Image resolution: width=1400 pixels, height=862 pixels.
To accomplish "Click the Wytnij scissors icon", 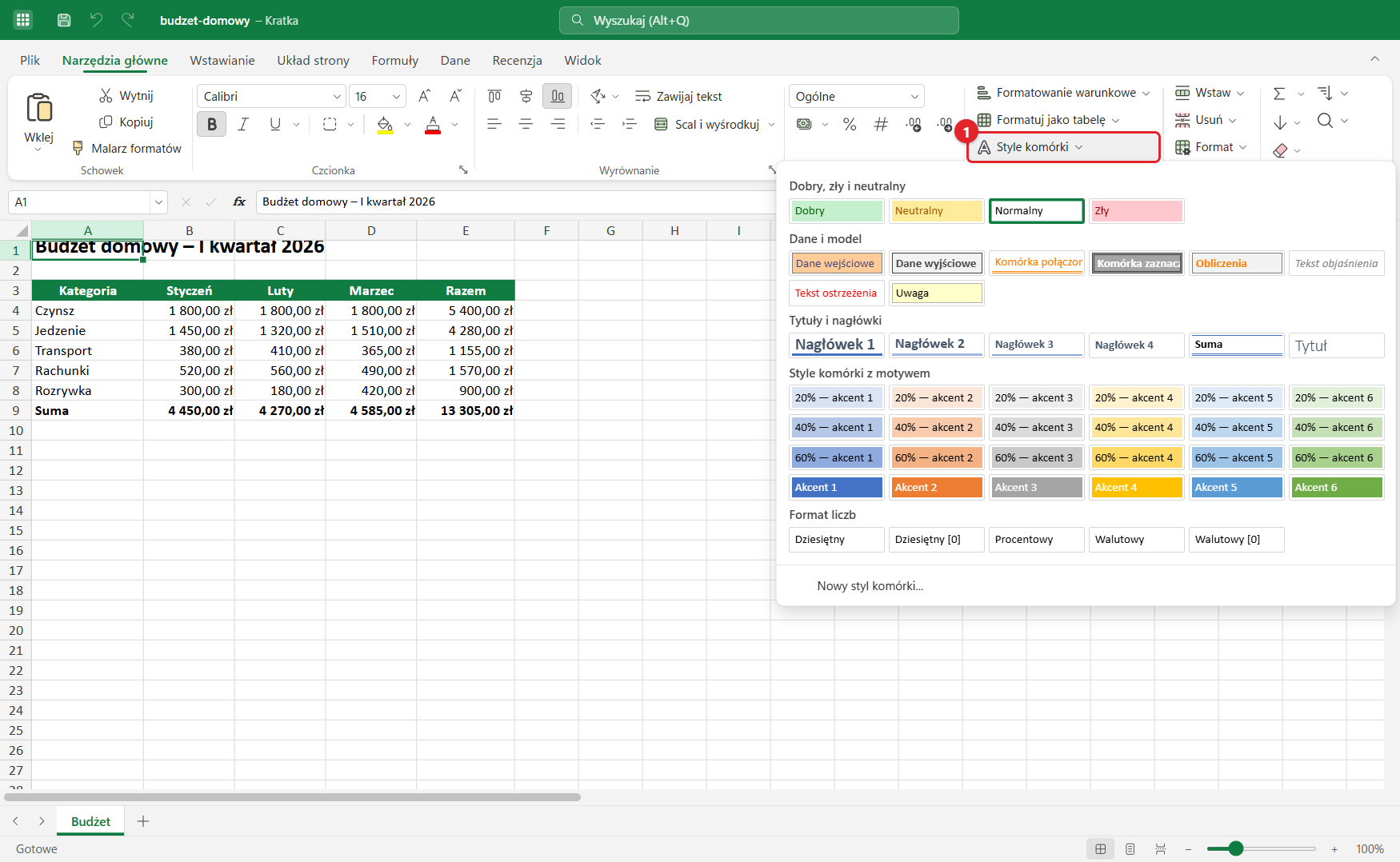I will pos(106,96).
